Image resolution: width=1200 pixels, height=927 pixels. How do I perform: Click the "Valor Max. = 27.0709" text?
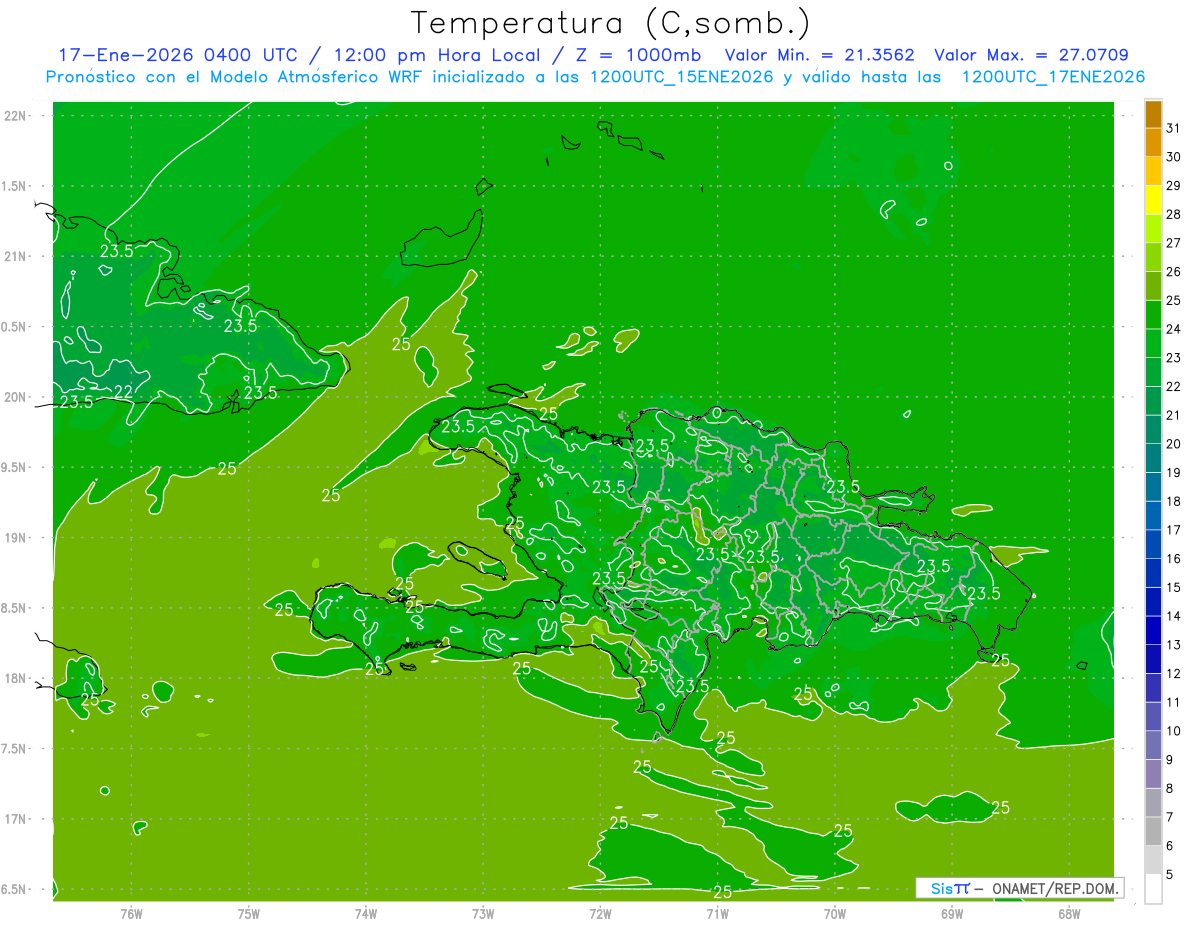[x=1031, y=55]
